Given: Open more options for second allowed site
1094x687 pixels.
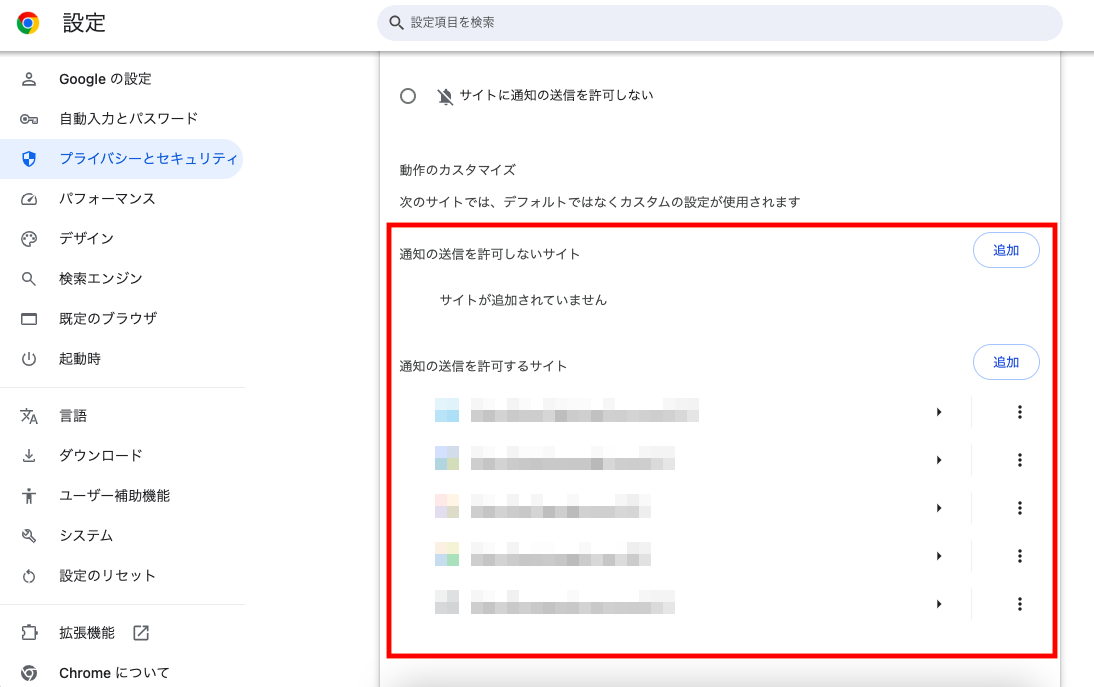Looking at the screenshot, I should click(1020, 460).
